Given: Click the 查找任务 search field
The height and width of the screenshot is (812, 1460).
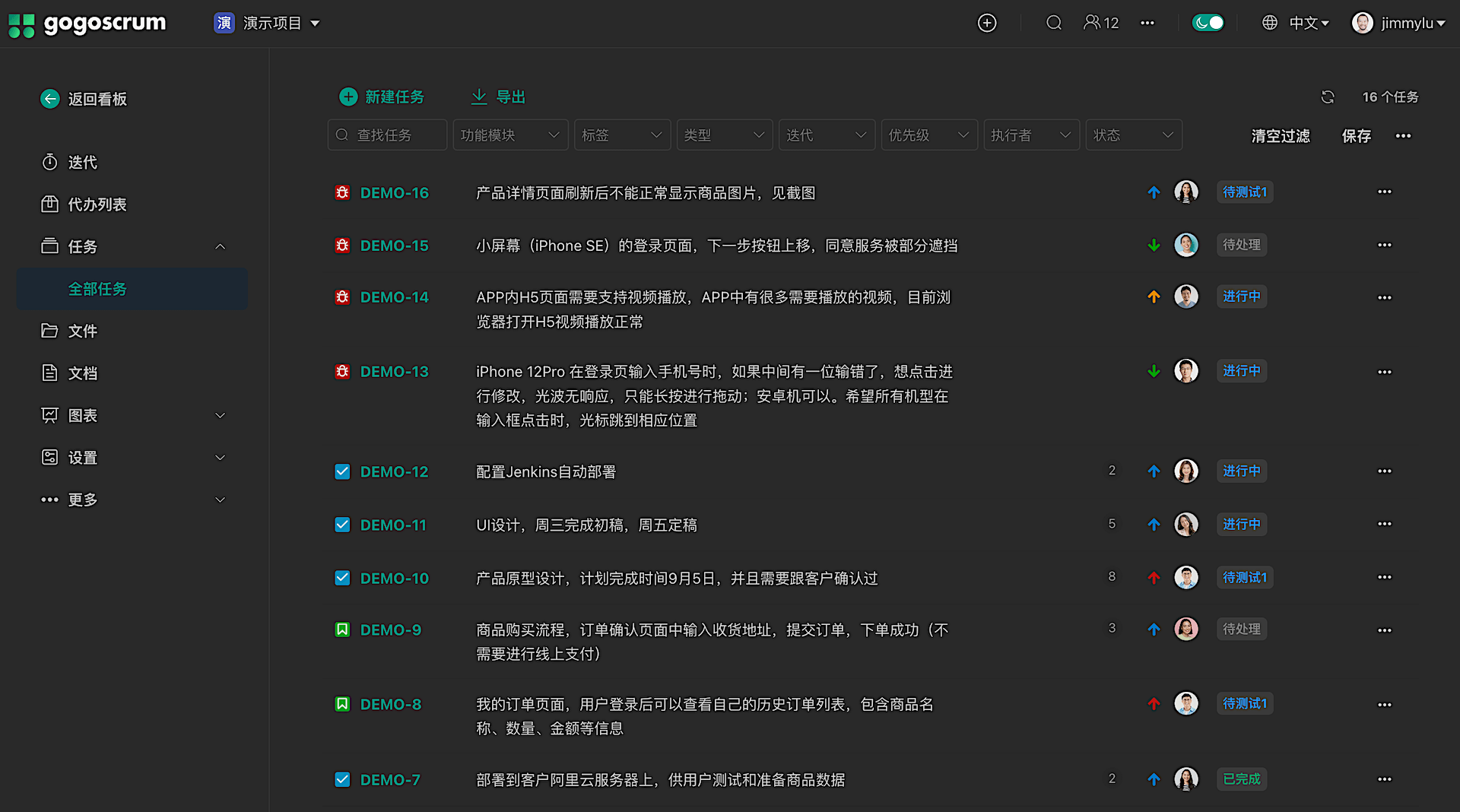Looking at the screenshot, I should [x=388, y=135].
